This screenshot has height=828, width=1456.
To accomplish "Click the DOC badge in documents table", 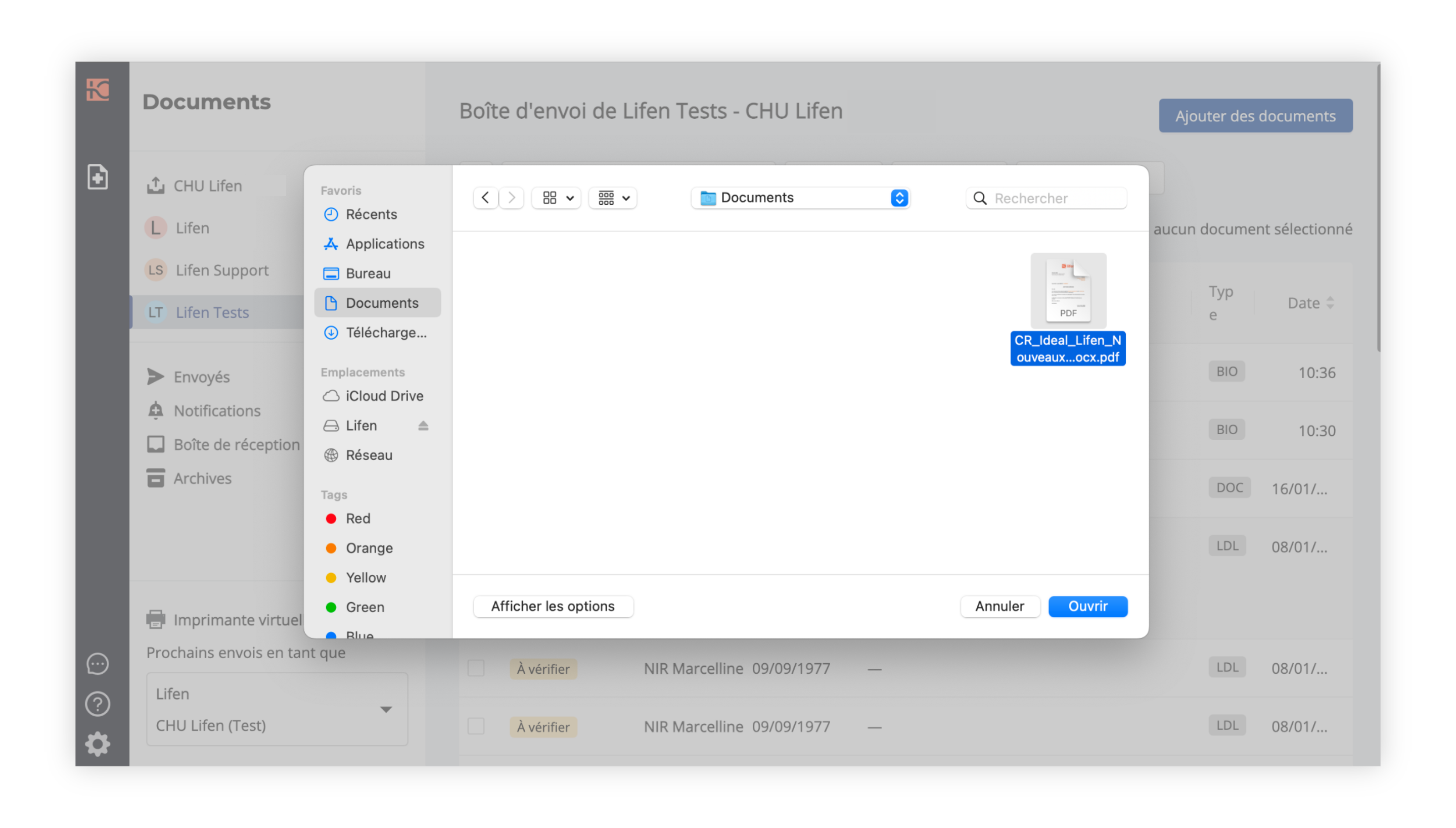I will (x=1230, y=487).
